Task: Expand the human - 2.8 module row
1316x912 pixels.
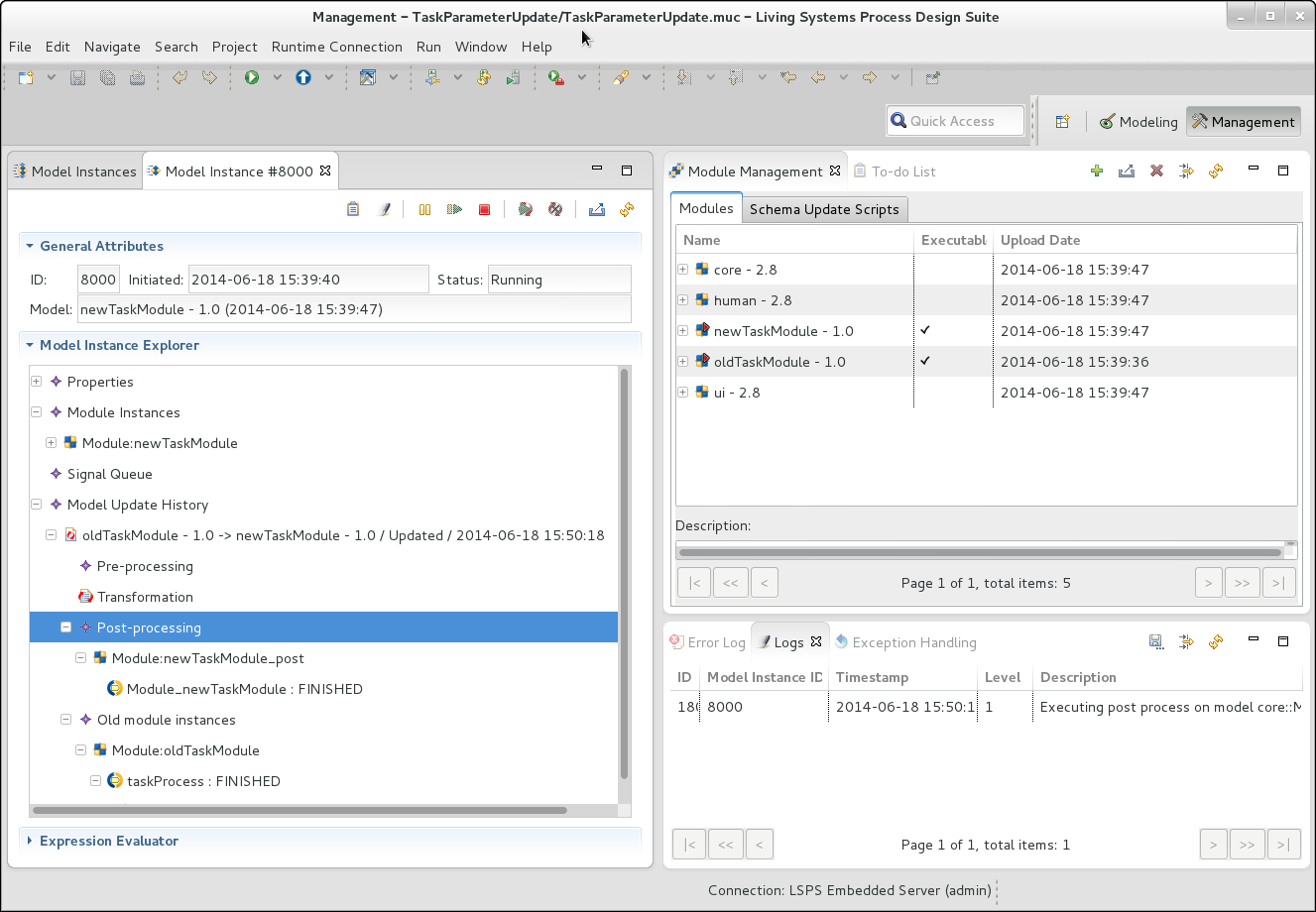Action: 683,300
